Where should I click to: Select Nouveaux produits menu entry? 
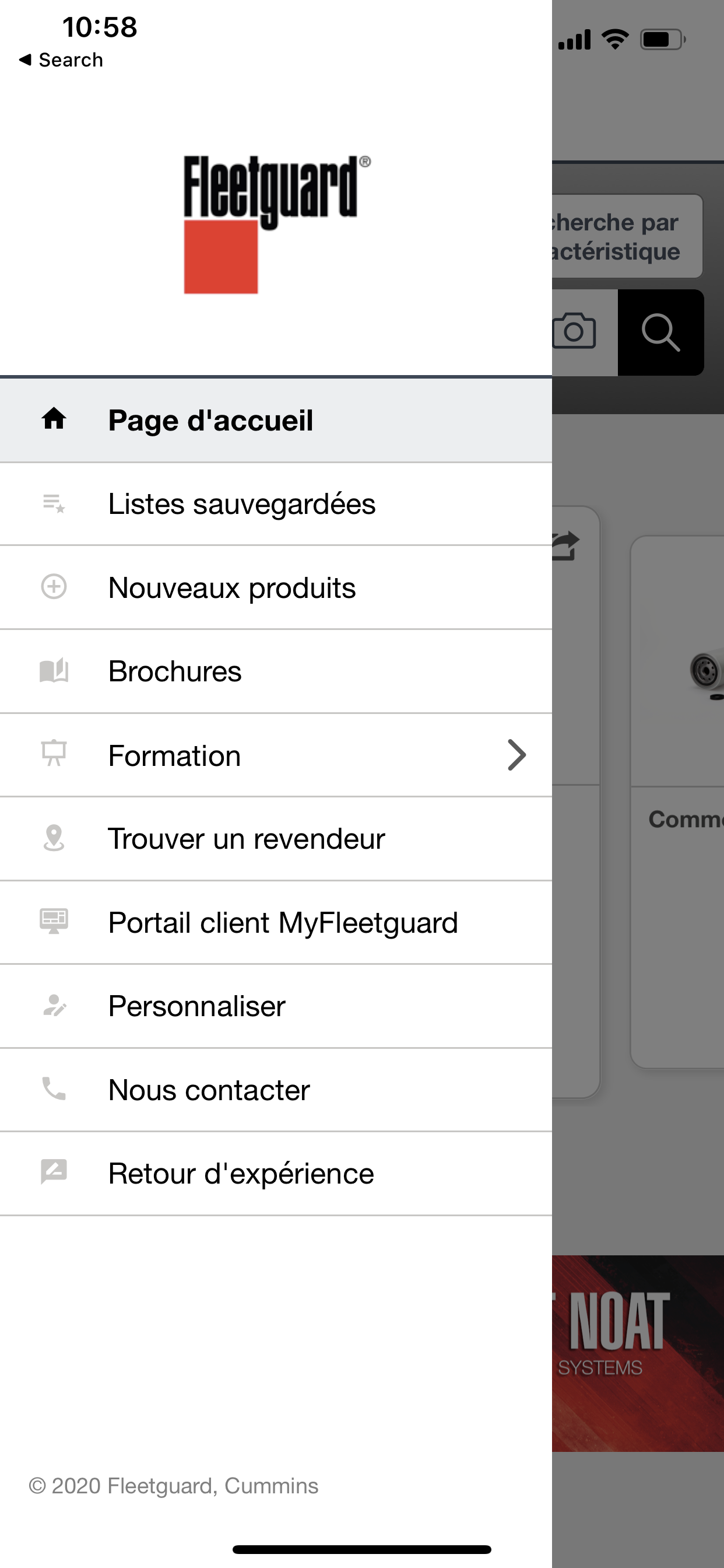[276, 587]
